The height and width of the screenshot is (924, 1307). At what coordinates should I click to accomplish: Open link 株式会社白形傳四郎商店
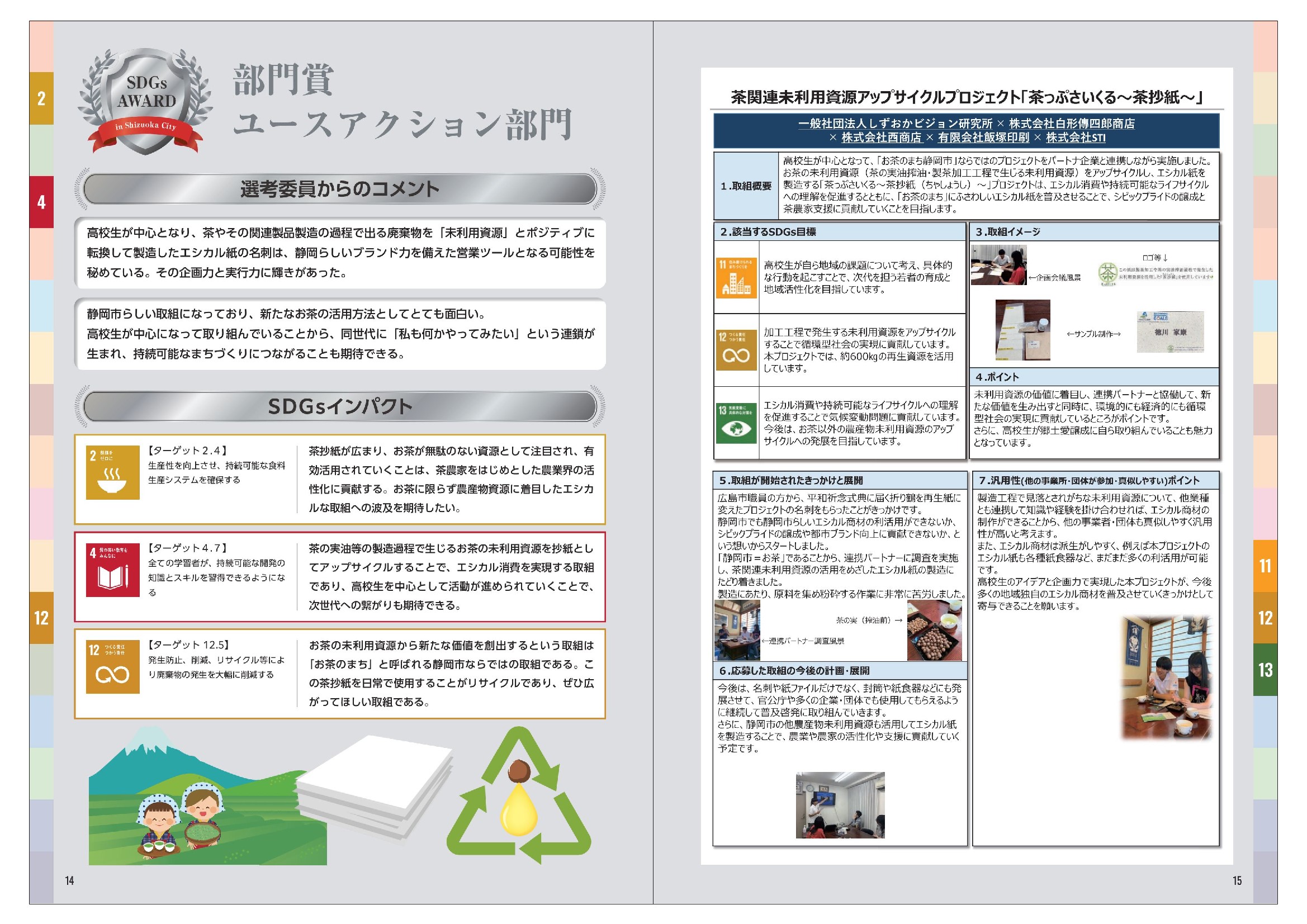pos(1071,124)
